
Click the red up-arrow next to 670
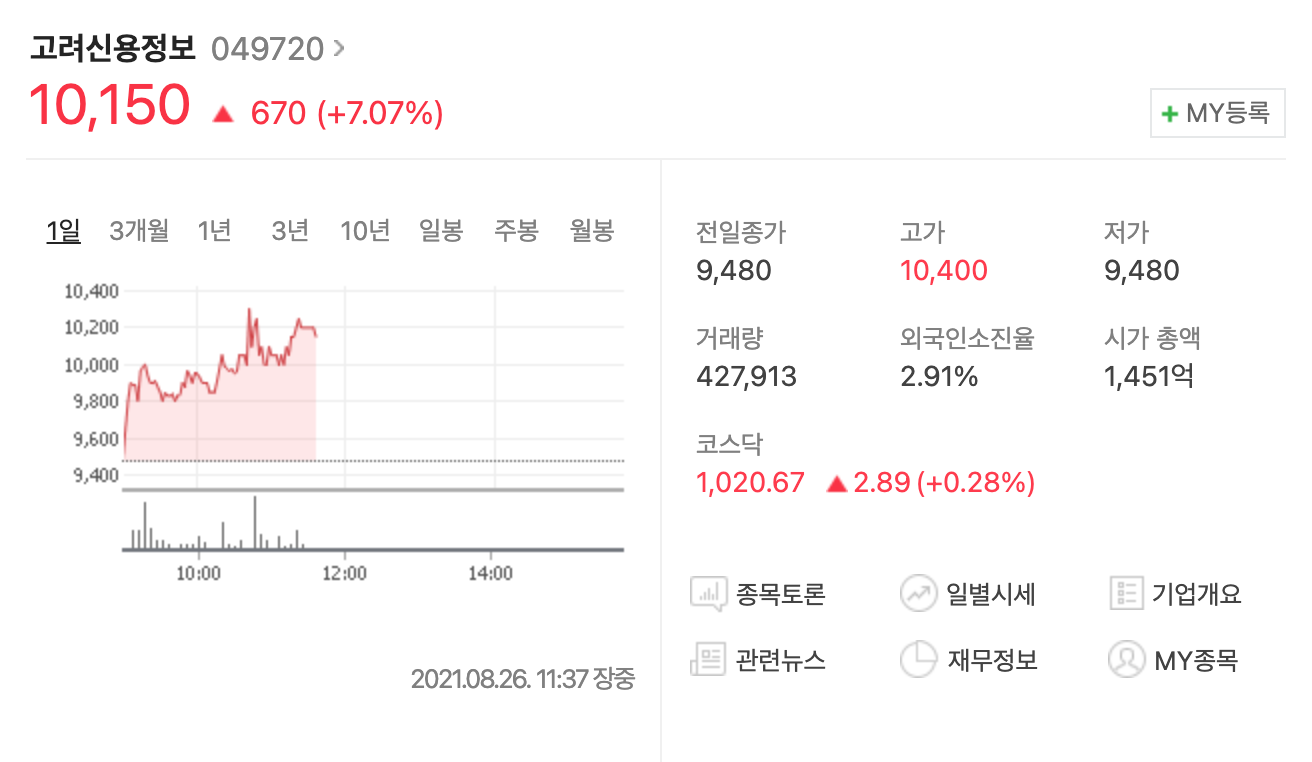coord(223,115)
